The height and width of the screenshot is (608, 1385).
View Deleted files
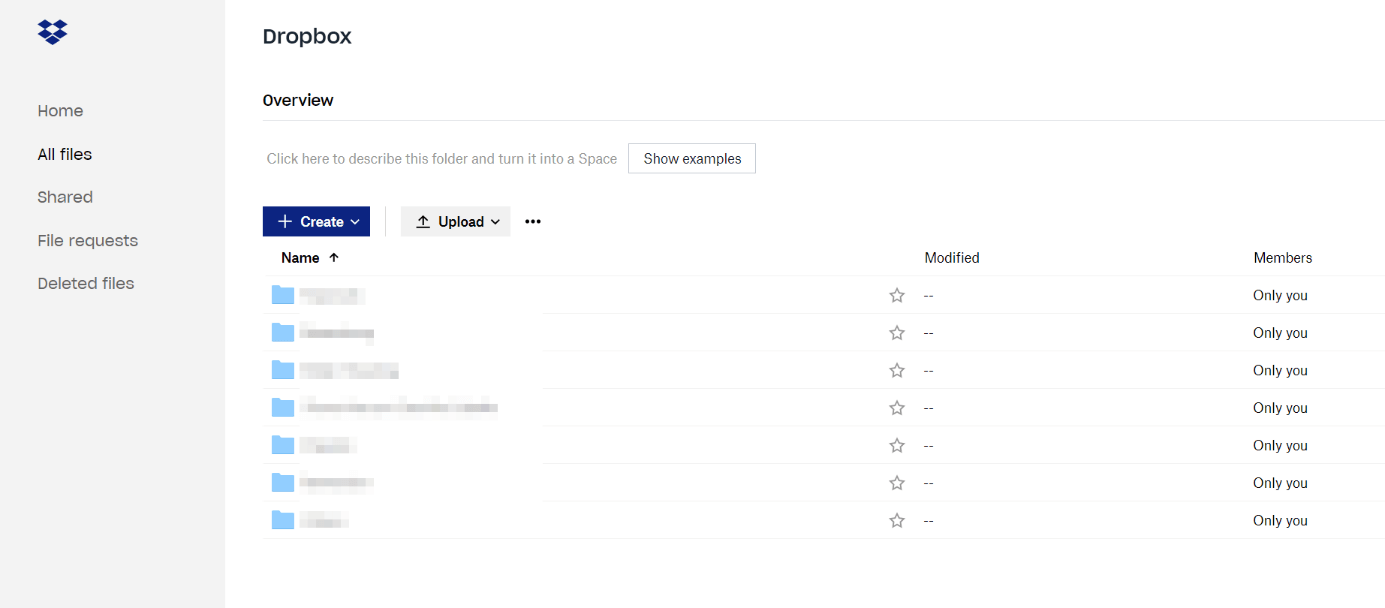86,284
